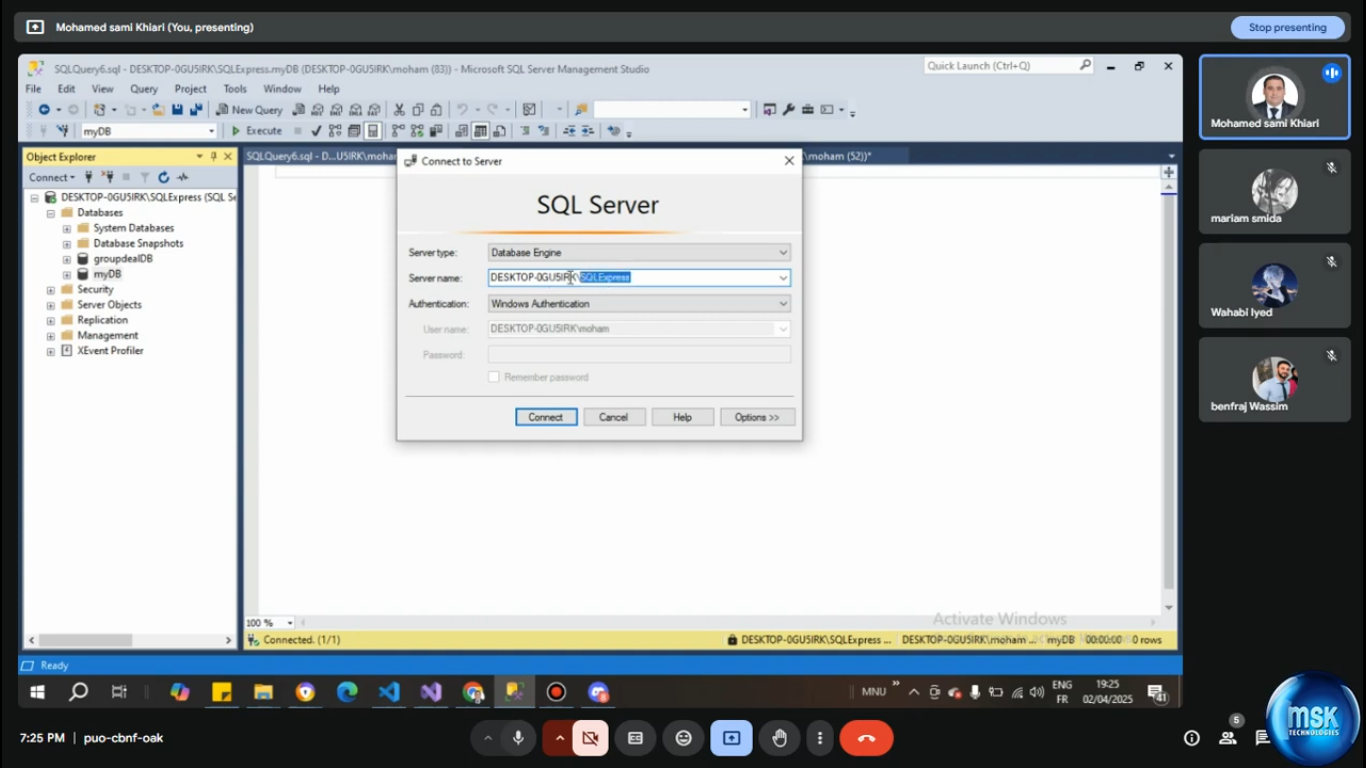
Task: Click the Save All icon in toolbar
Action: (196, 110)
